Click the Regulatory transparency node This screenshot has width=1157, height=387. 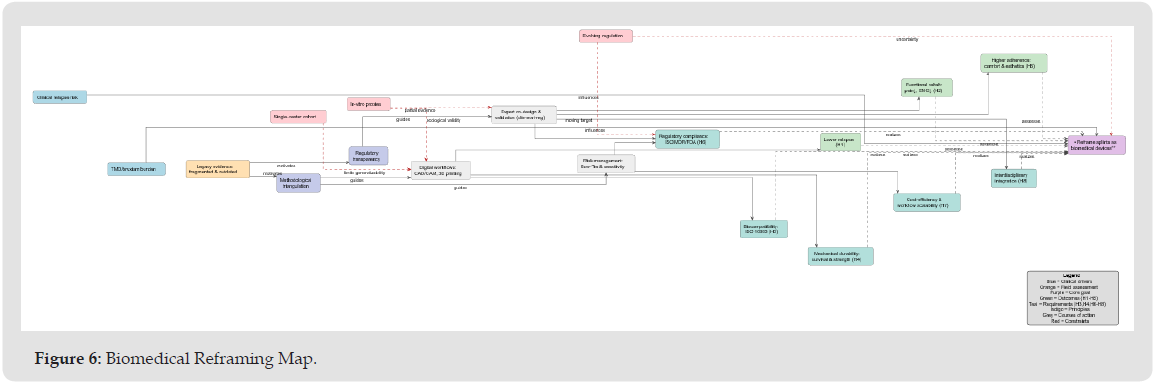point(368,155)
